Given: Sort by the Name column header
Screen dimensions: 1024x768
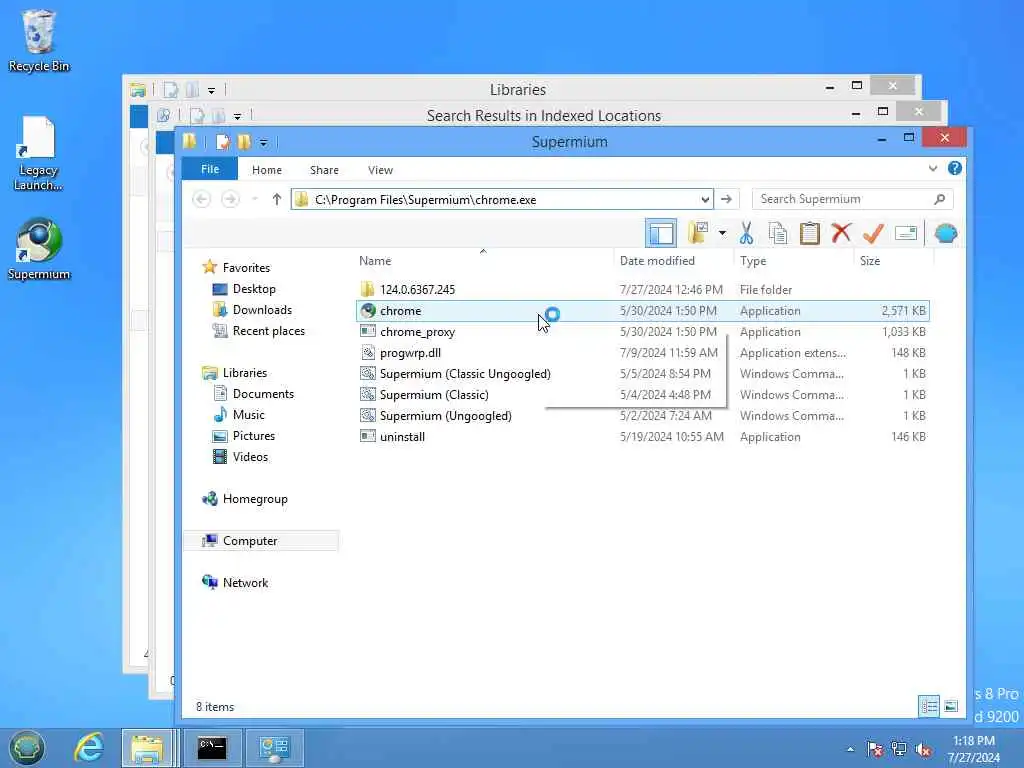Looking at the screenshot, I should 375,261.
